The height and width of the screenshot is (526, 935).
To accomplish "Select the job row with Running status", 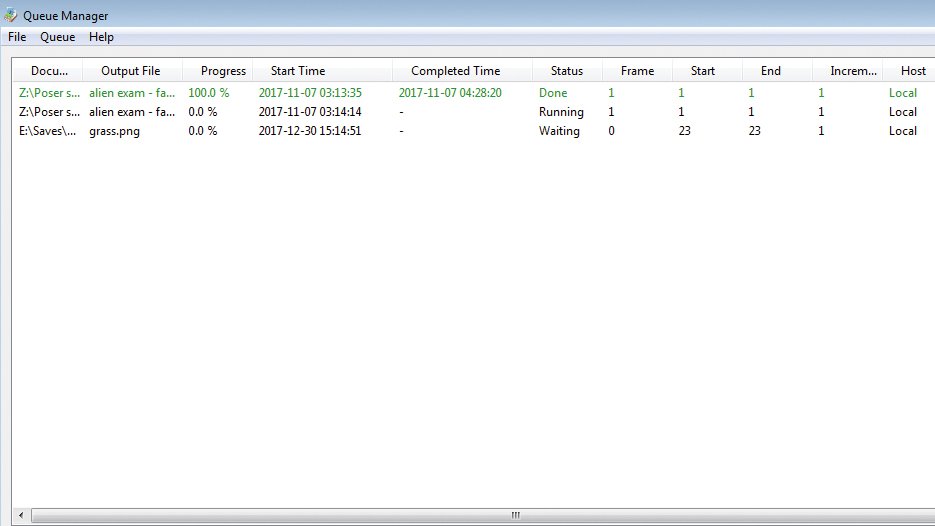I will pos(473,112).
